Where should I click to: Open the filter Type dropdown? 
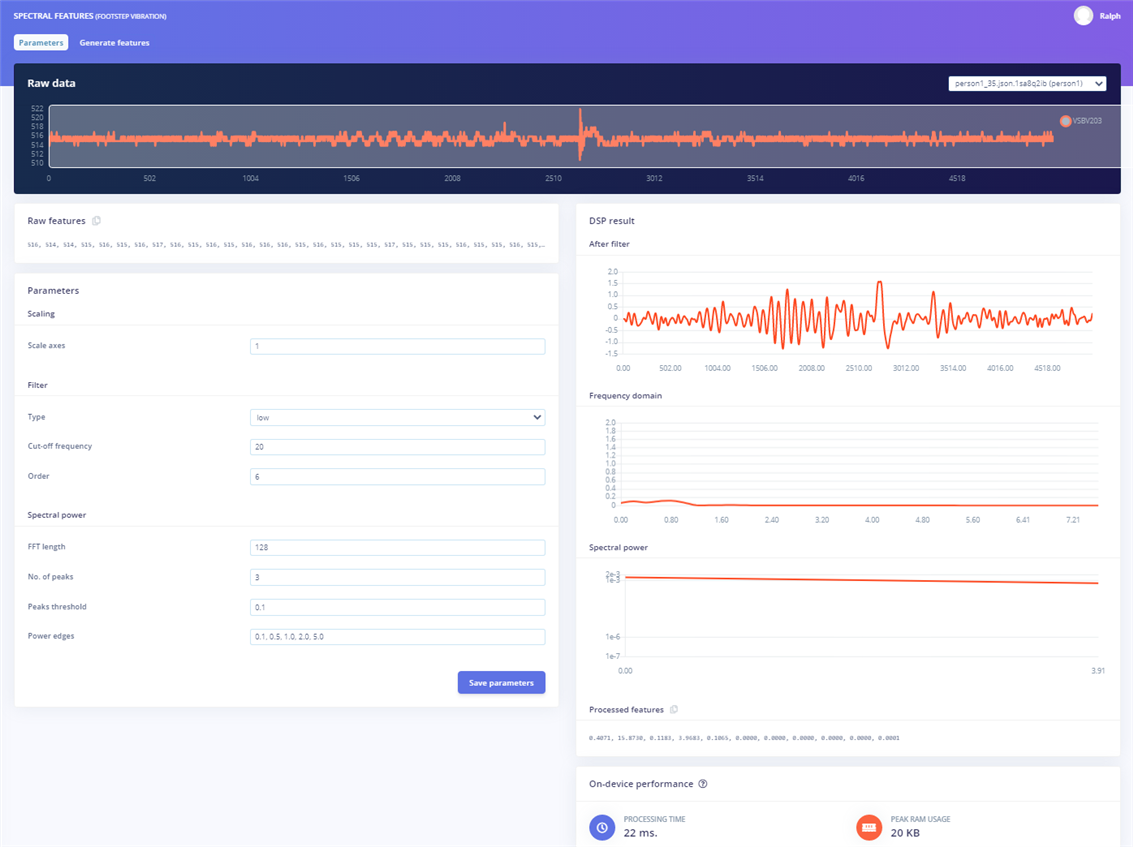(397, 418)
